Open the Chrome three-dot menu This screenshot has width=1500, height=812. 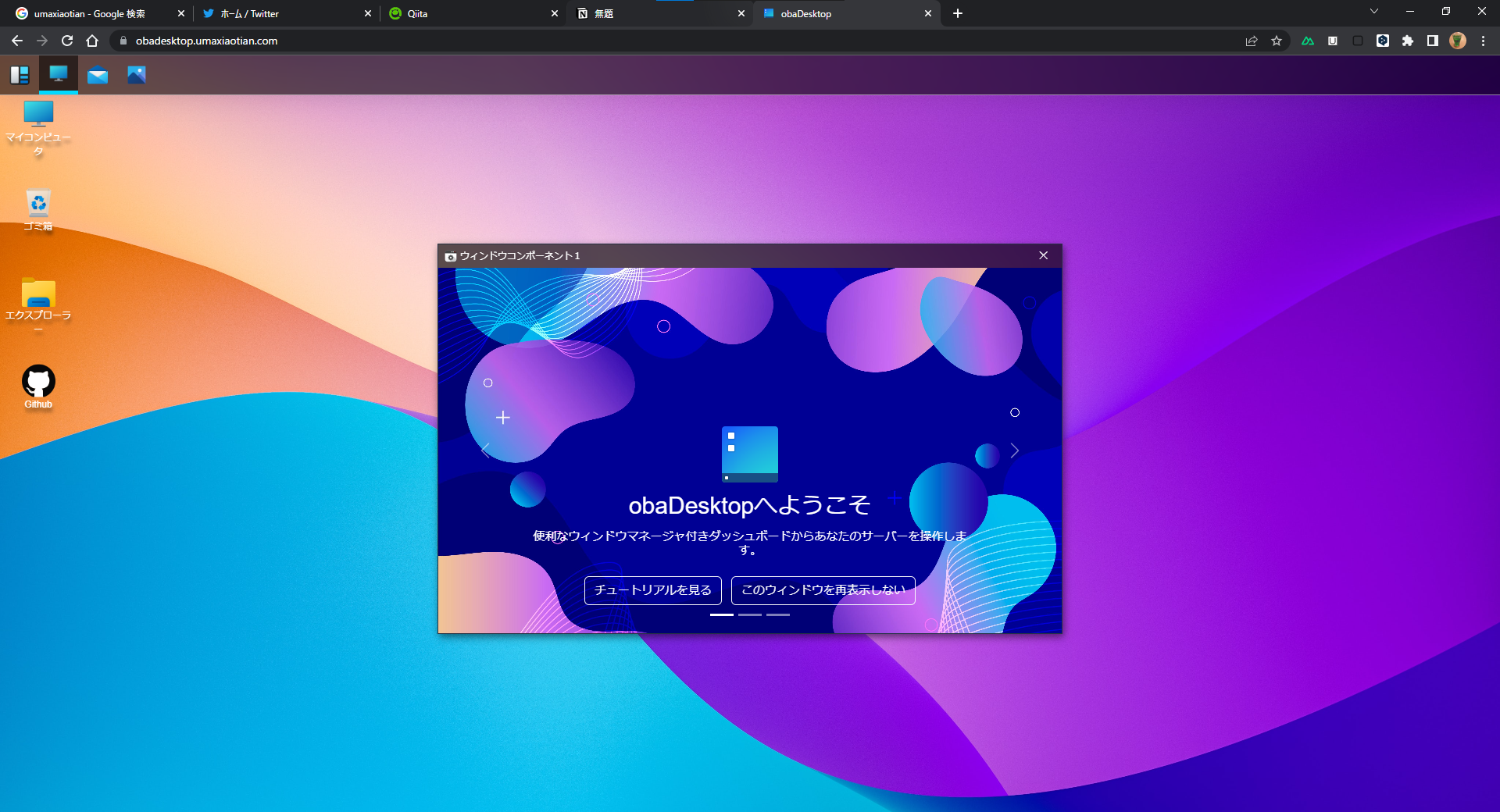pyautogui.click(x=1483, y=41)
